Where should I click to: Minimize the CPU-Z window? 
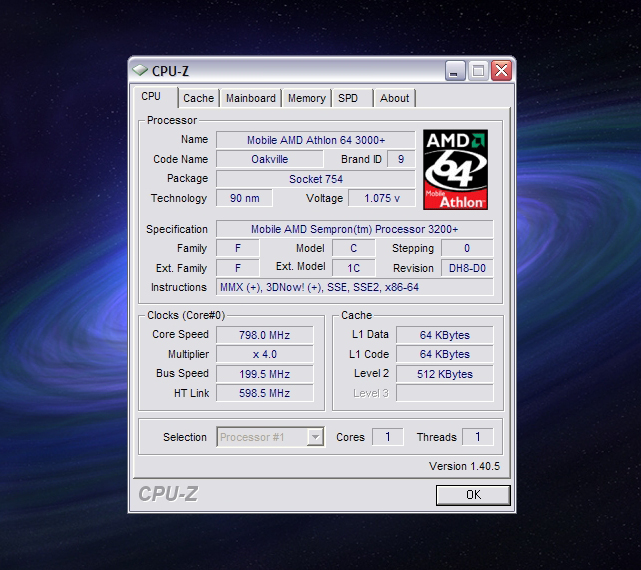click(x=455, y=71)
